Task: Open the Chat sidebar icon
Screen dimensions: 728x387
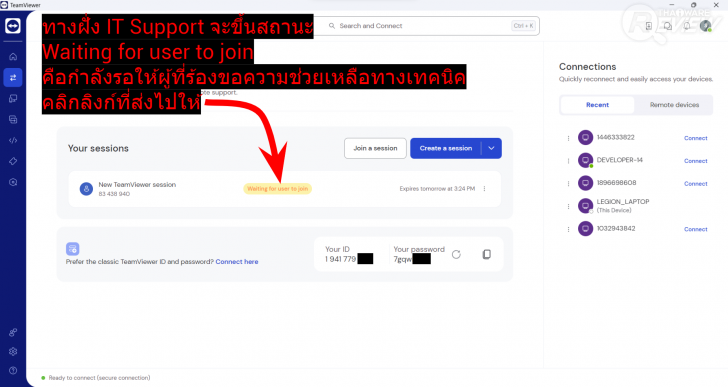Action: [13, 119]
